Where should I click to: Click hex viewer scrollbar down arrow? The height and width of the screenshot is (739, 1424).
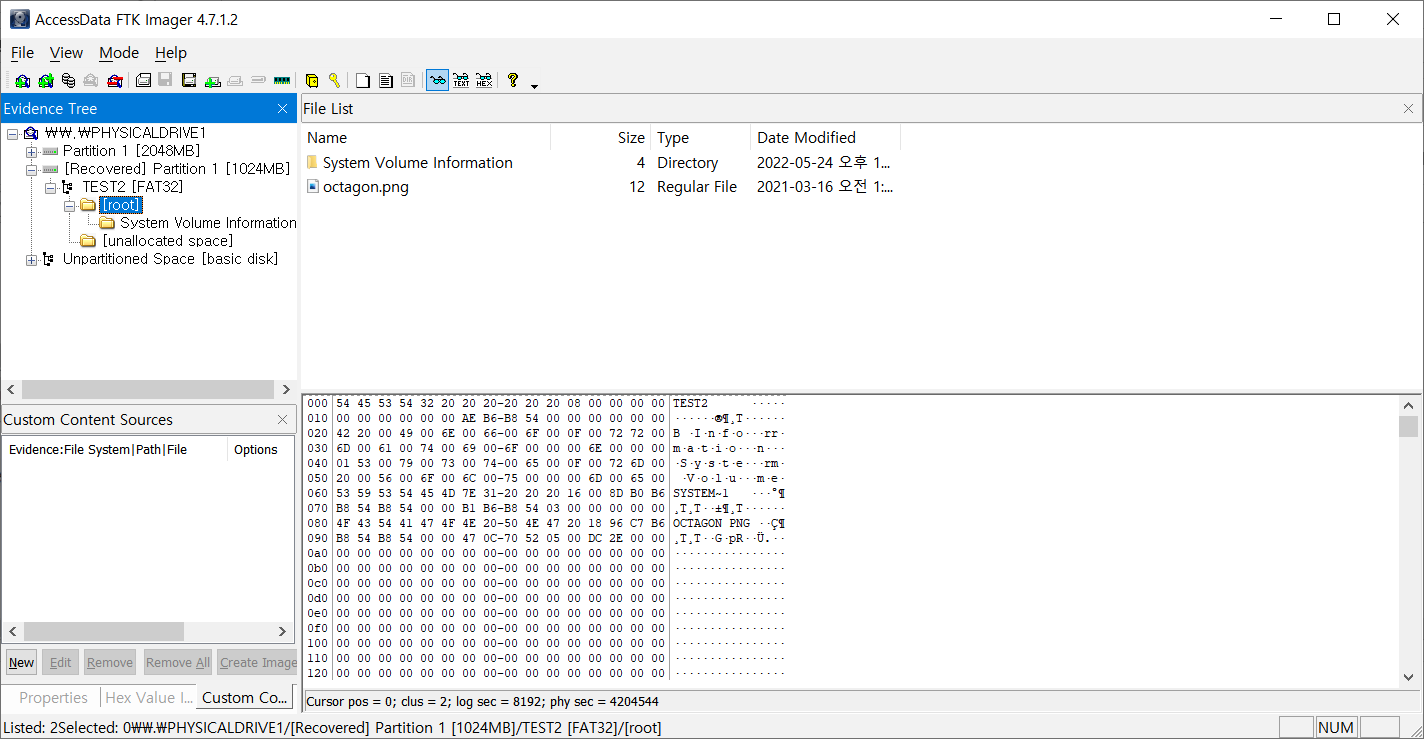coord(1408,677)
